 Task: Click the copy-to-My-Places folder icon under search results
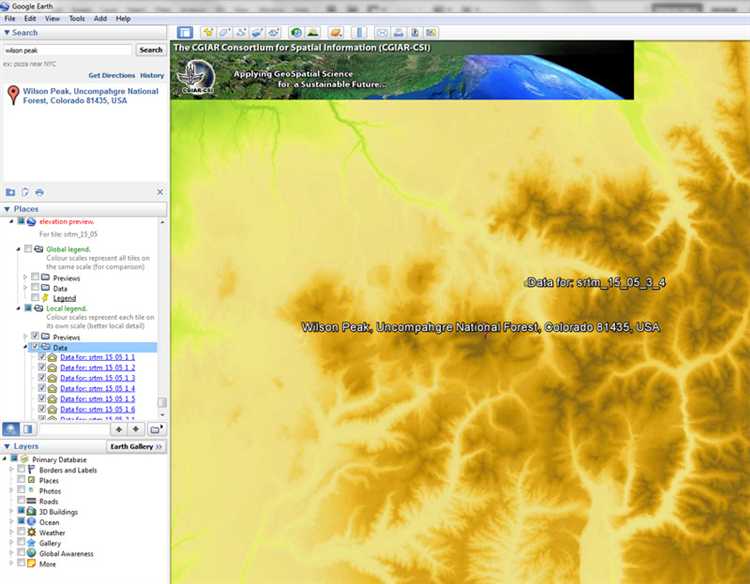coord(10,192)
